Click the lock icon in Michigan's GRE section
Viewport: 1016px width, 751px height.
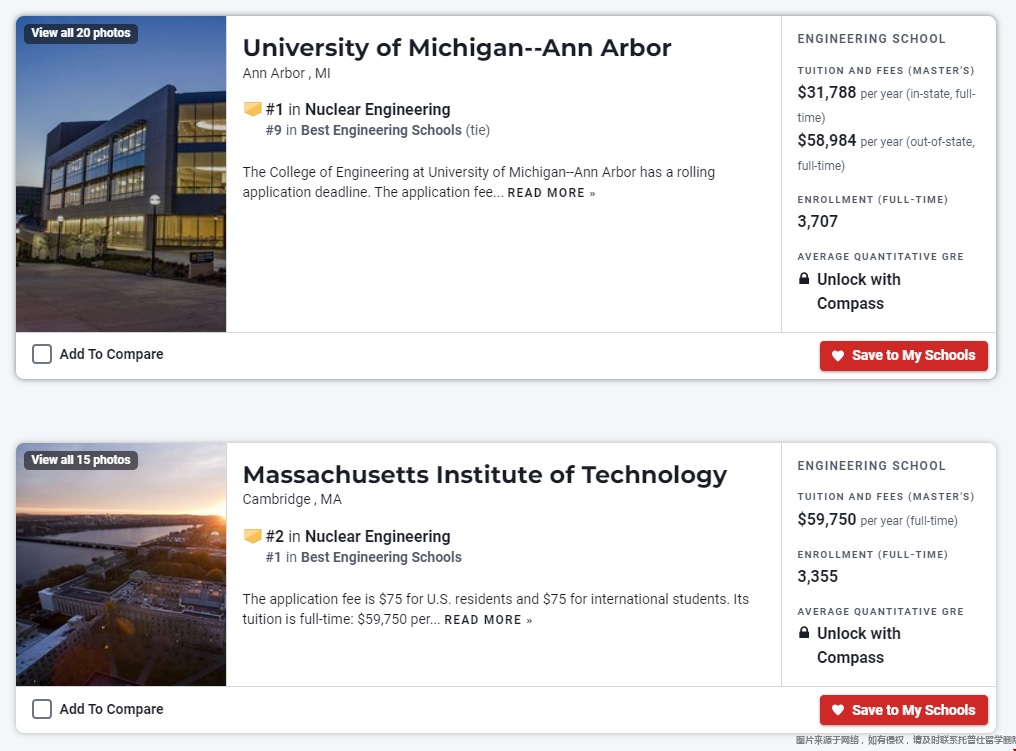click(804, 279)
